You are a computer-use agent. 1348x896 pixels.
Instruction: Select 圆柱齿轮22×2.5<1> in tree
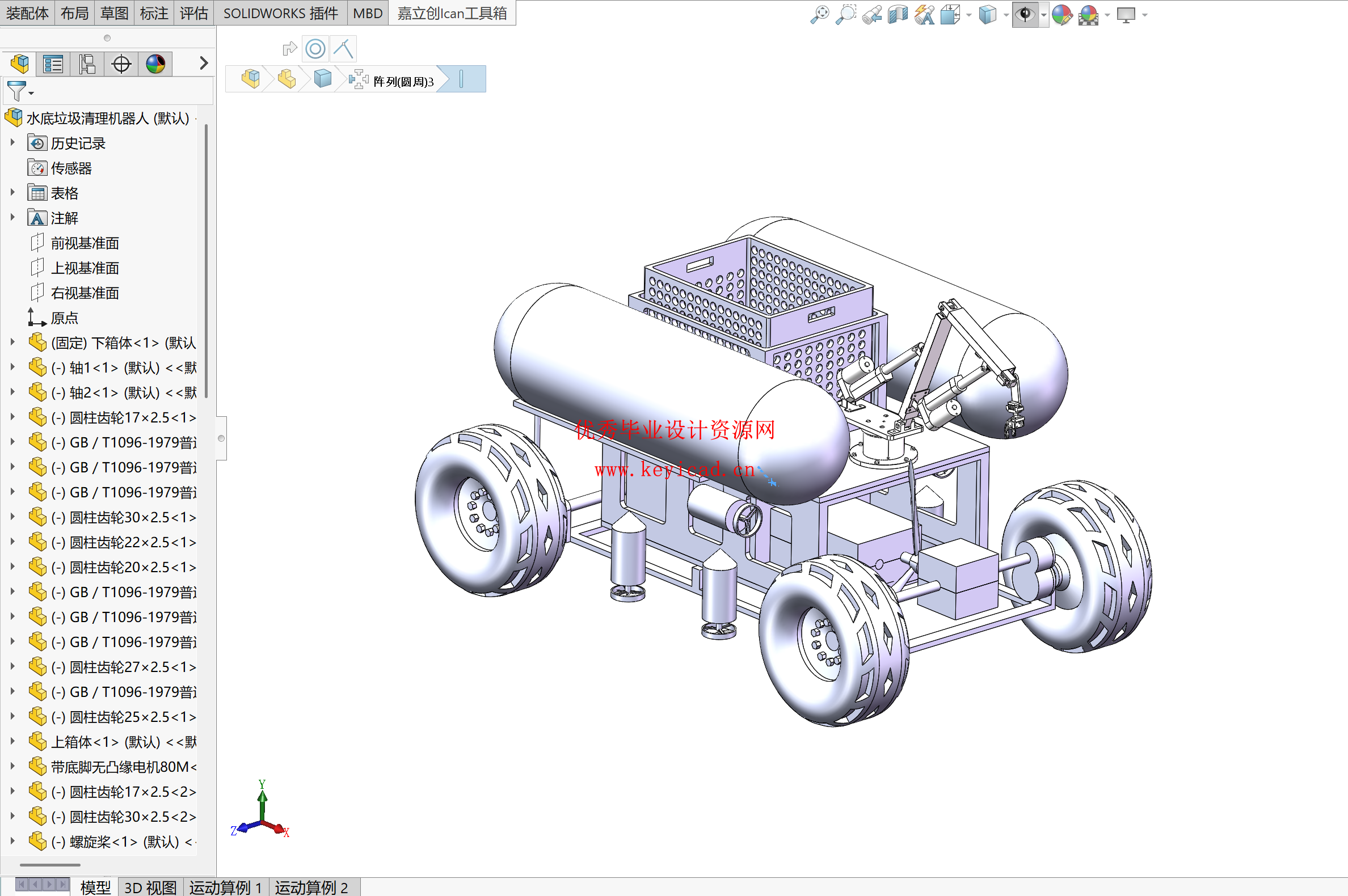click(112, 542)
